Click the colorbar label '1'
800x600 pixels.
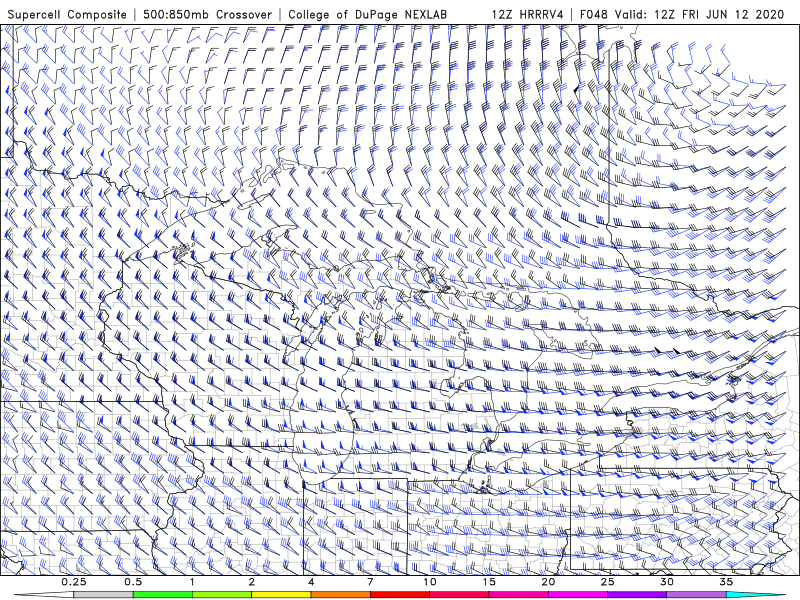coord(192,582)
